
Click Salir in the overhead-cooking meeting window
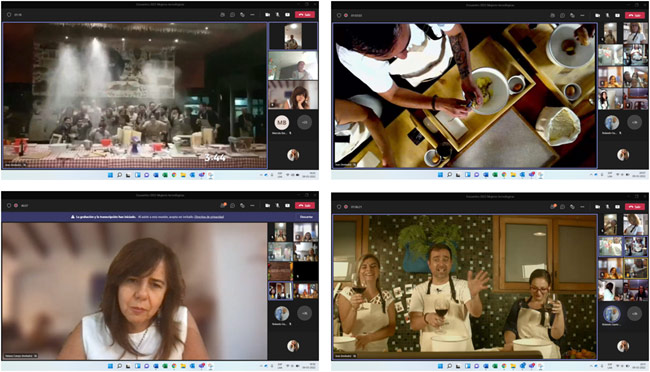pyautogui.click(x=635, y=15)
